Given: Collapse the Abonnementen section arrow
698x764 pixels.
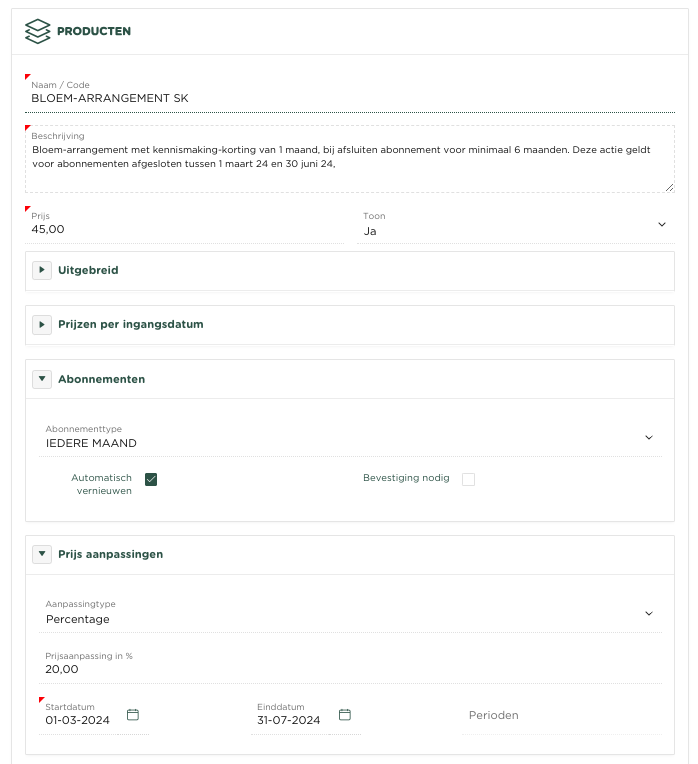Looking at the screenshot, I should 42,379.
